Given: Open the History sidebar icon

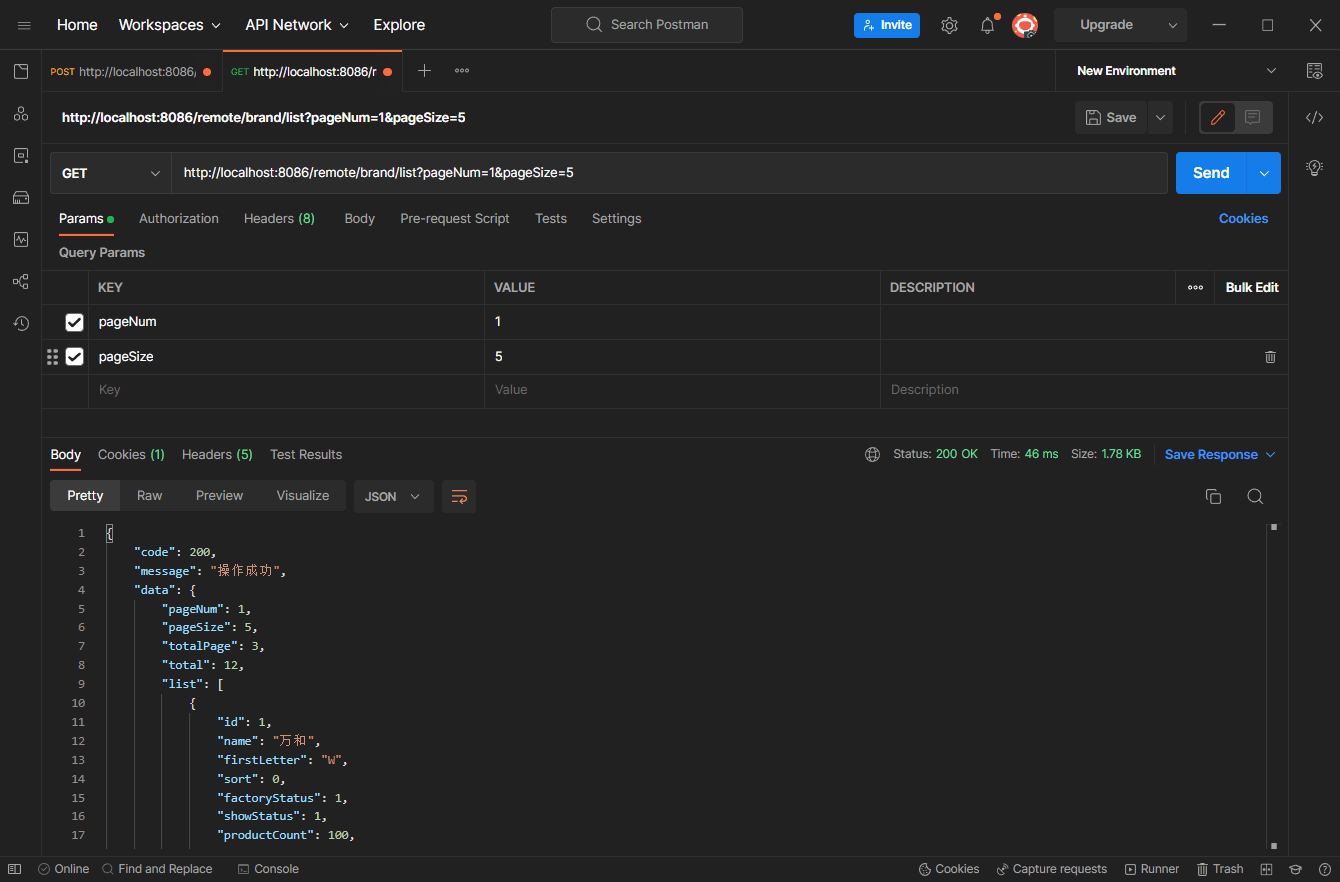Looking at the screenshot, I should coord(21,324).
